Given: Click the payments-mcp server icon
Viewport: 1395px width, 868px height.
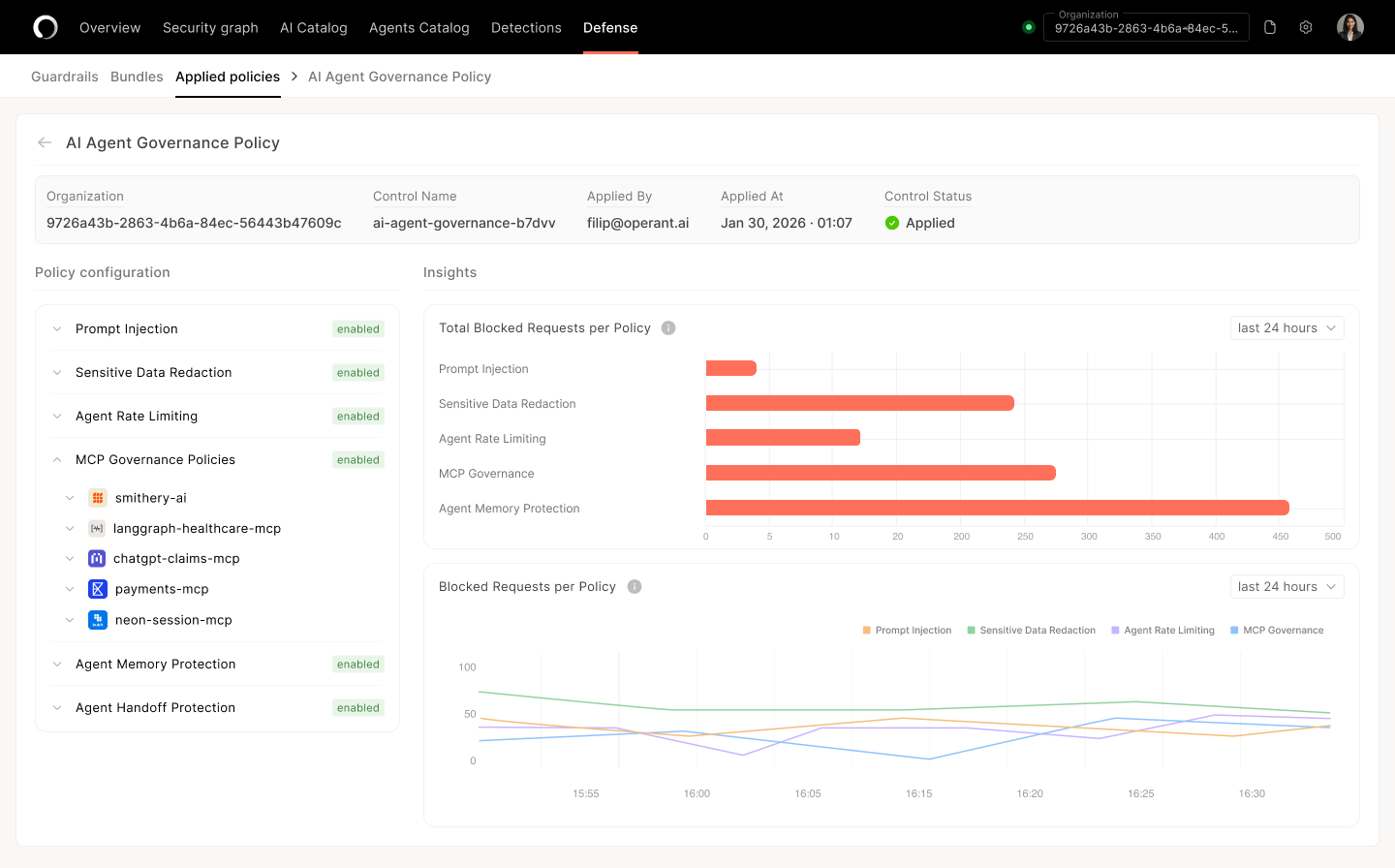Looking at the screenshot, I should point(98,589).
